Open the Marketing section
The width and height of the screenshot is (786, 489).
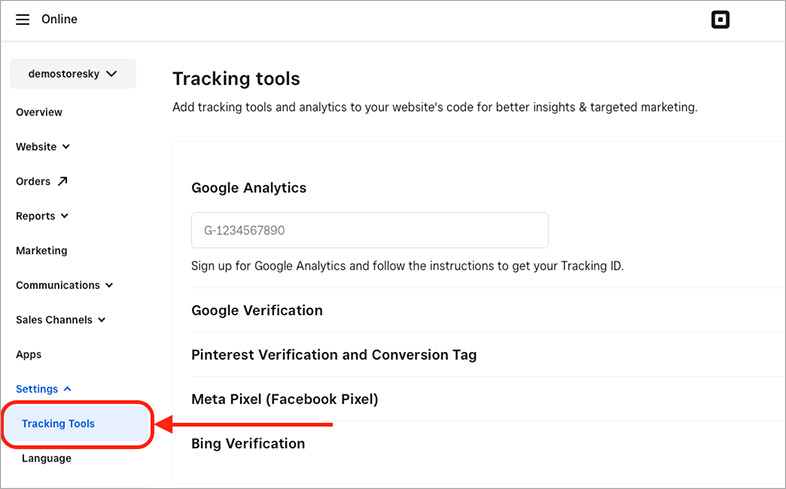[42, 251]
